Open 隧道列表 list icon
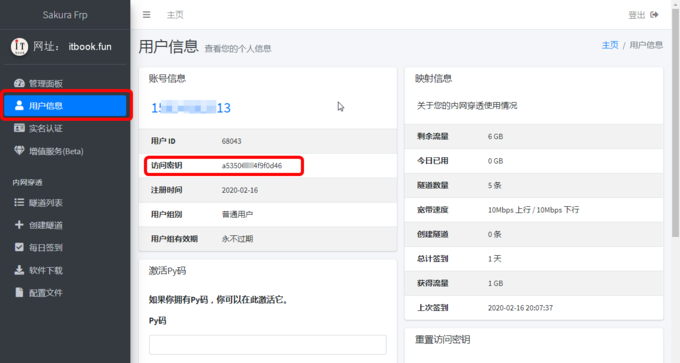Screen dimensions: 680x363 (19, 202)
